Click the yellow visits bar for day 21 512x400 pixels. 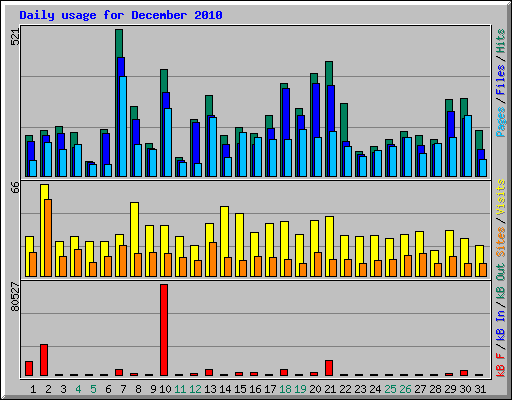(329, 238)
